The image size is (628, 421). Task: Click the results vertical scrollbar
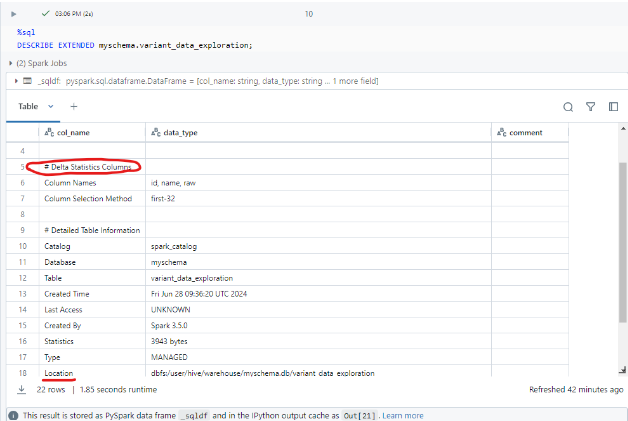pyautogui.click(x=623, y=242)
